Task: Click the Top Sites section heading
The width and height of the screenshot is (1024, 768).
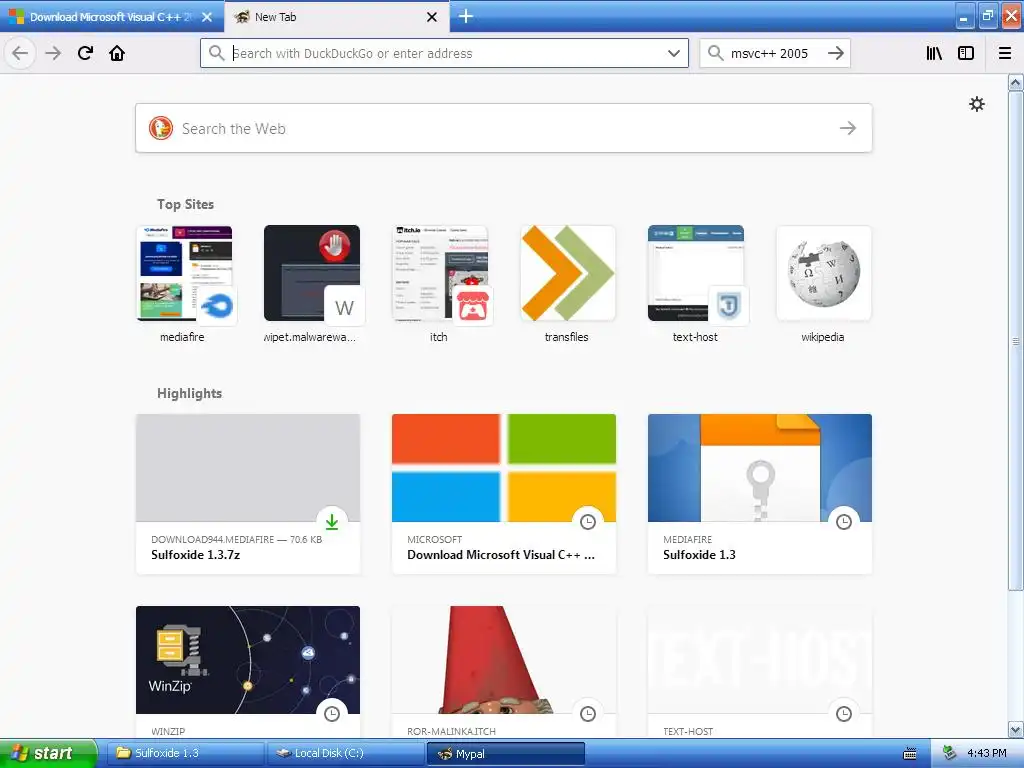Action: (185, 204)
